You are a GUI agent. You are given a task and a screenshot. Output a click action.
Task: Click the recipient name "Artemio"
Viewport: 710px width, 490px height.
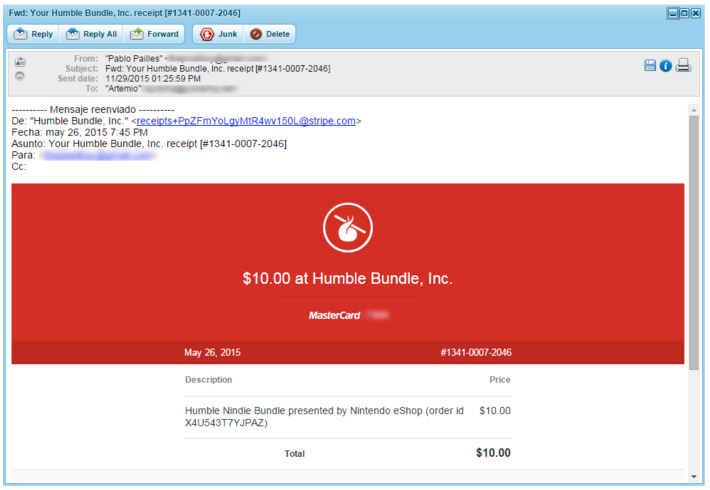[123, 89]
